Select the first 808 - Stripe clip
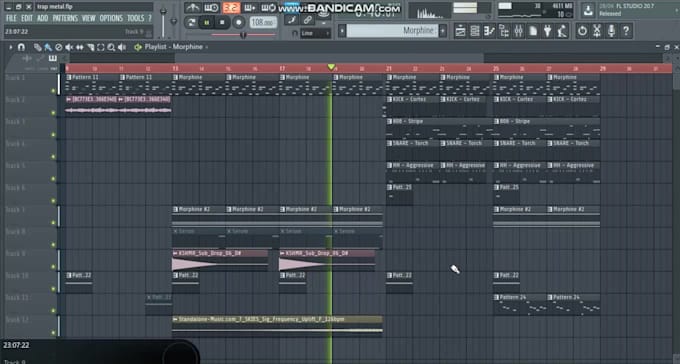This screenshot has height=364, width=680. point(439,129)
